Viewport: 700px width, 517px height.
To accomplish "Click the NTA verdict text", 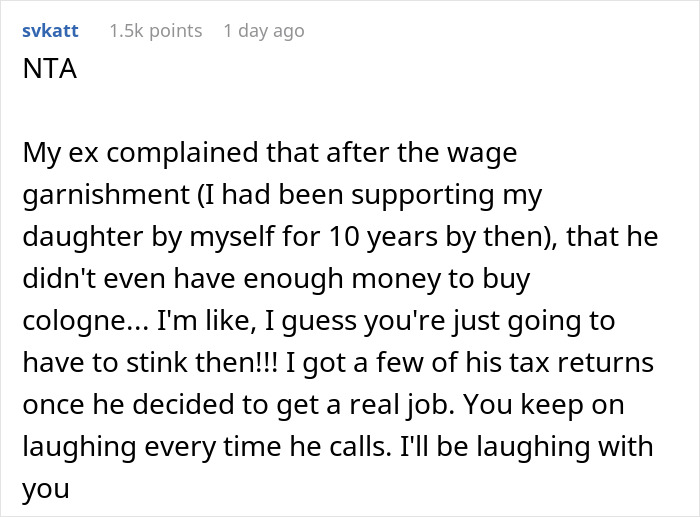I will point(42,73).
